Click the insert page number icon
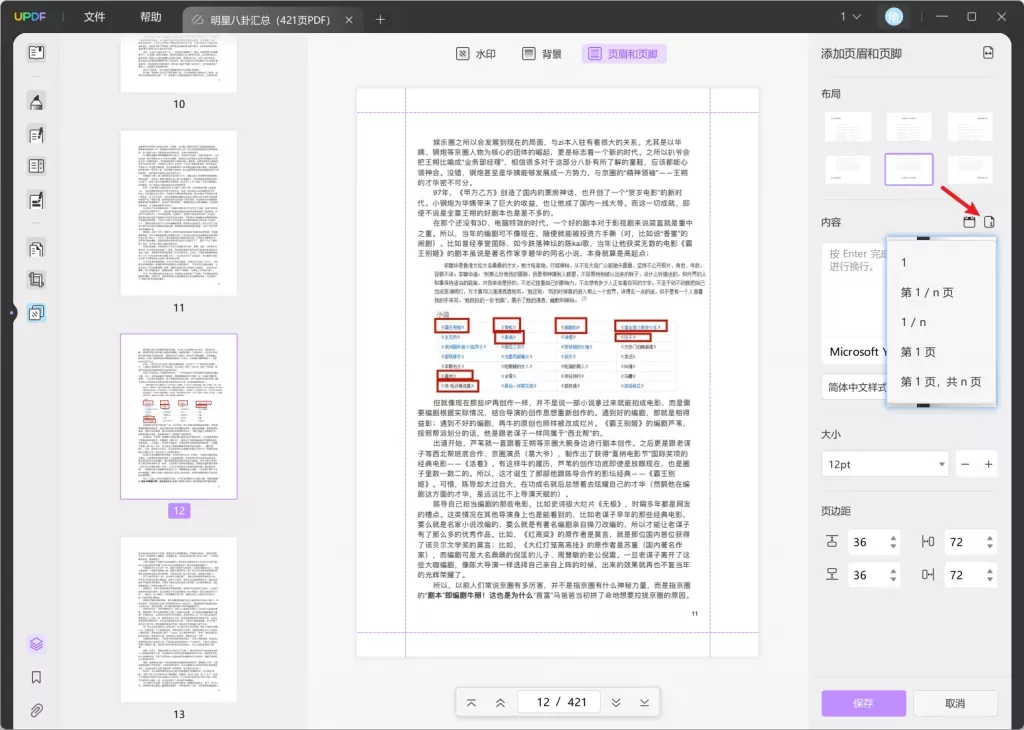1024x730 pixels. [x=990, y=222]
